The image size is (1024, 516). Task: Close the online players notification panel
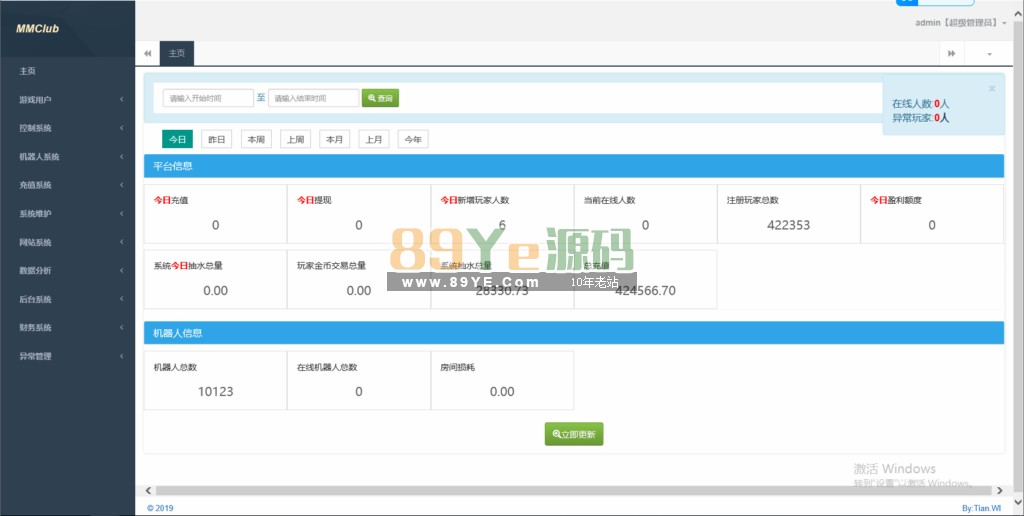tap(991, 89)
